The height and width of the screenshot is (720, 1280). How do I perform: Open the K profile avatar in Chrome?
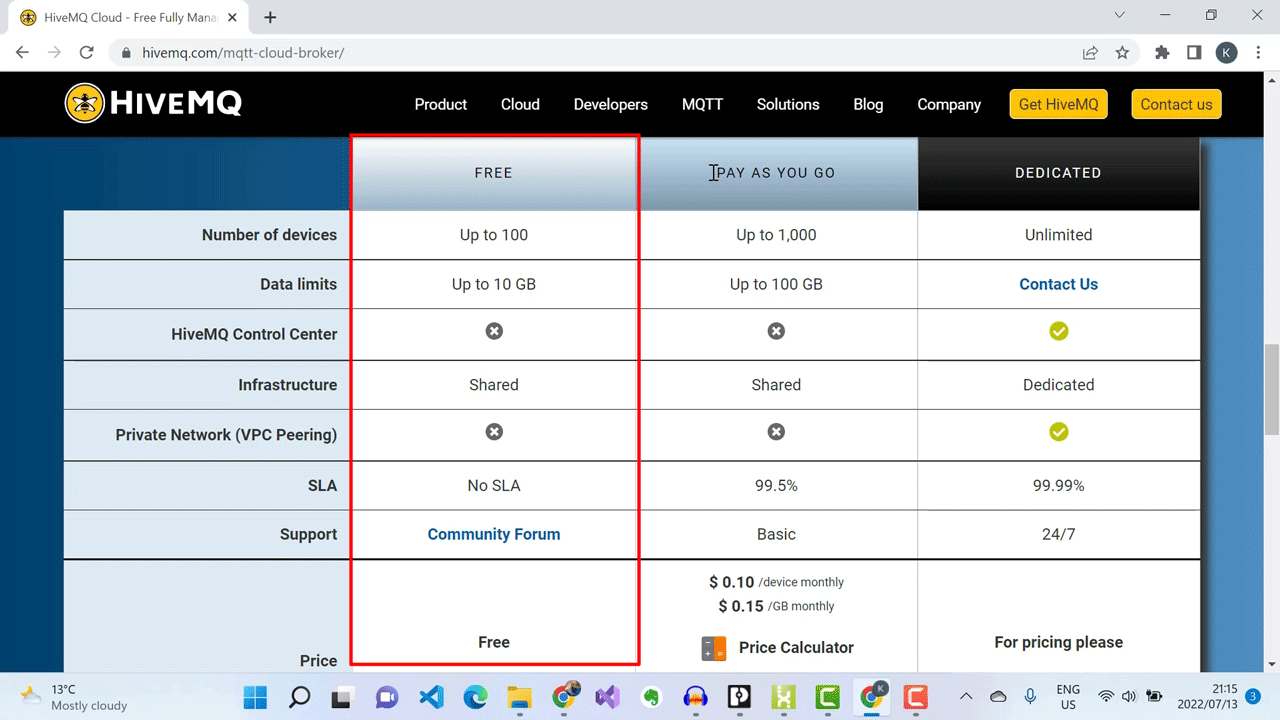(x=1227, y=53)
